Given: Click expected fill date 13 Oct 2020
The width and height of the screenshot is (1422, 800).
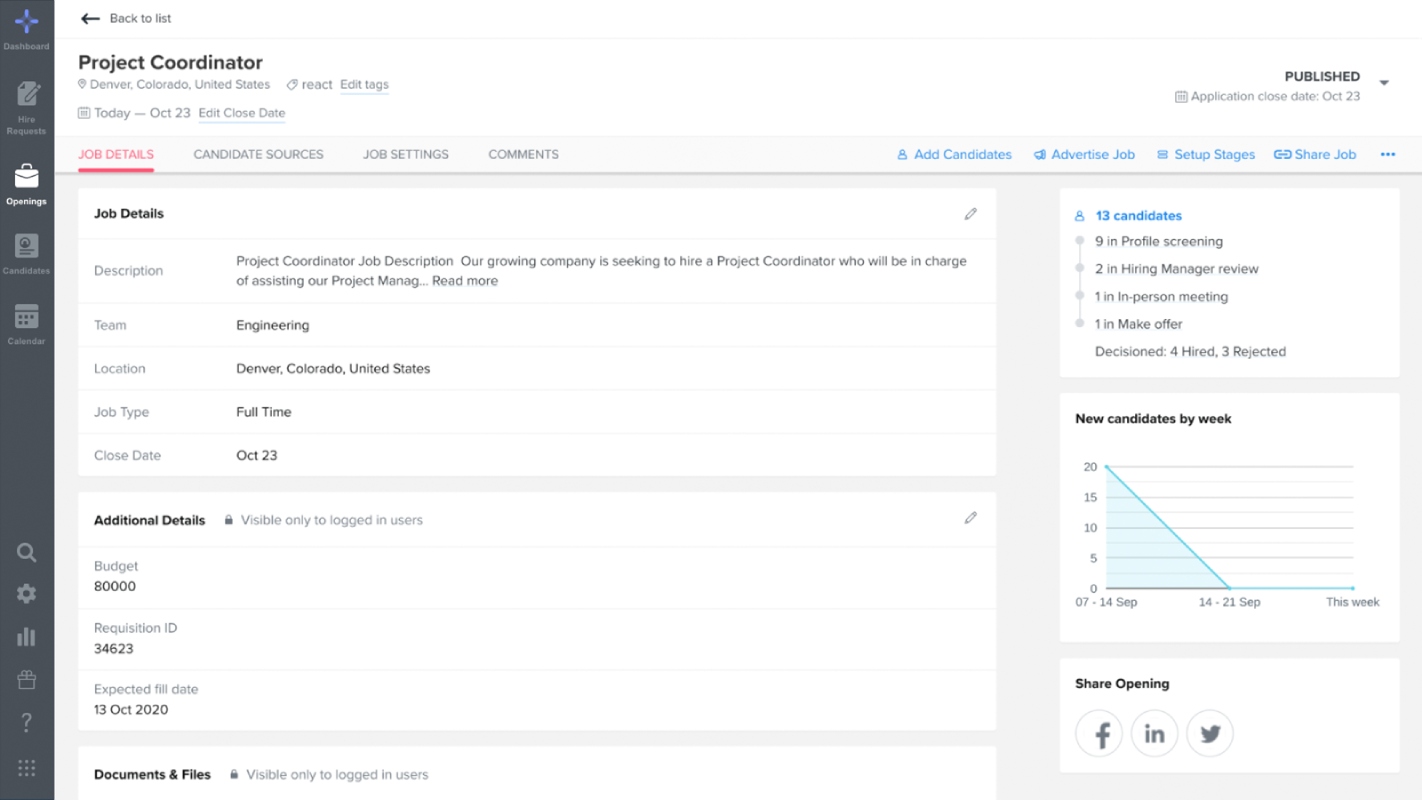Looking at the screenshot, I should click(131, 710).
